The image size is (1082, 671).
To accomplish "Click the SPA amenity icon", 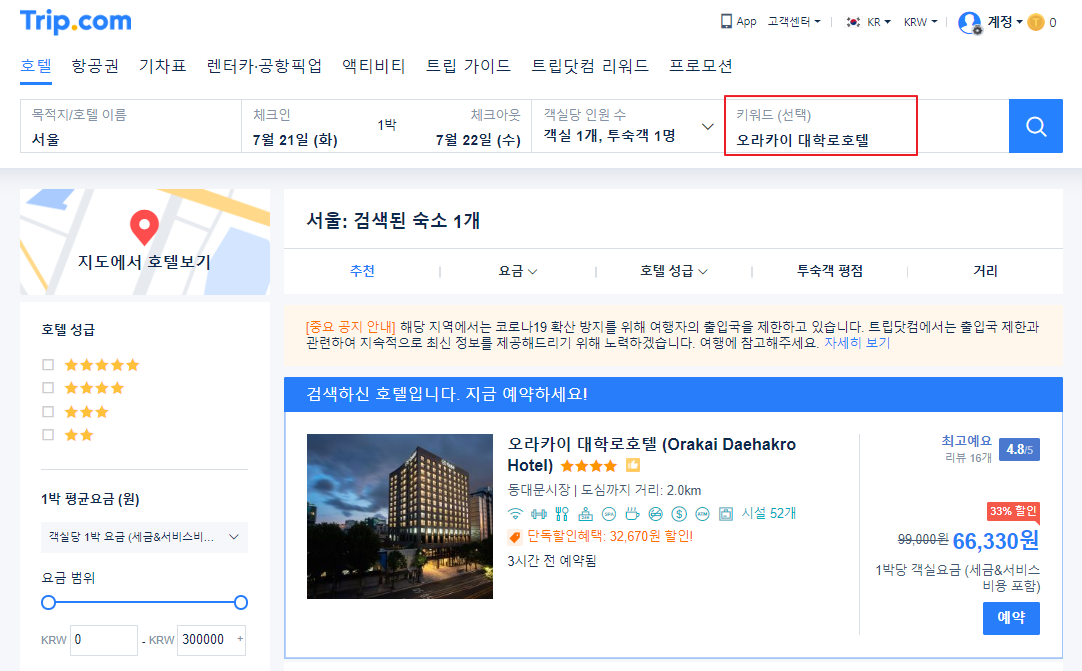I will click(609, 514).
